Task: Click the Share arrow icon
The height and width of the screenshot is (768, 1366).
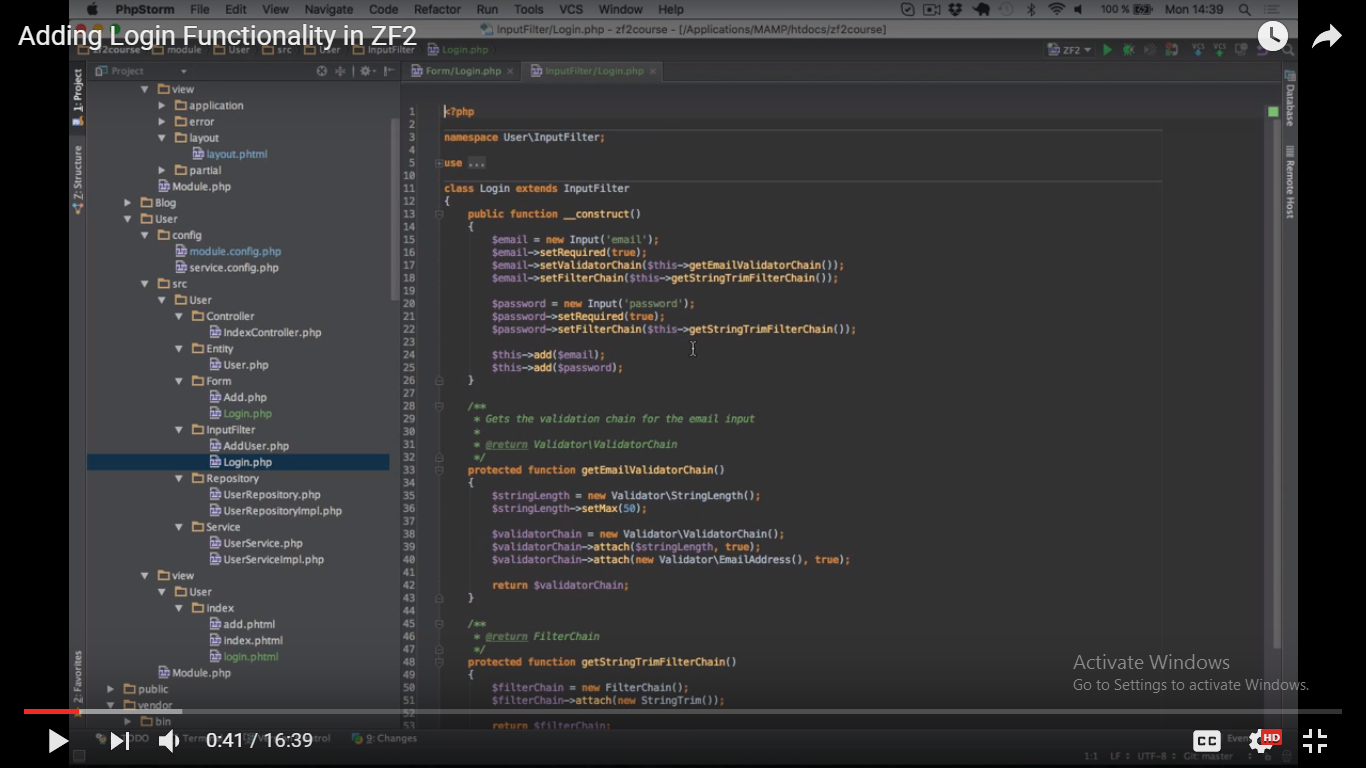Action: click(1326, 37)
